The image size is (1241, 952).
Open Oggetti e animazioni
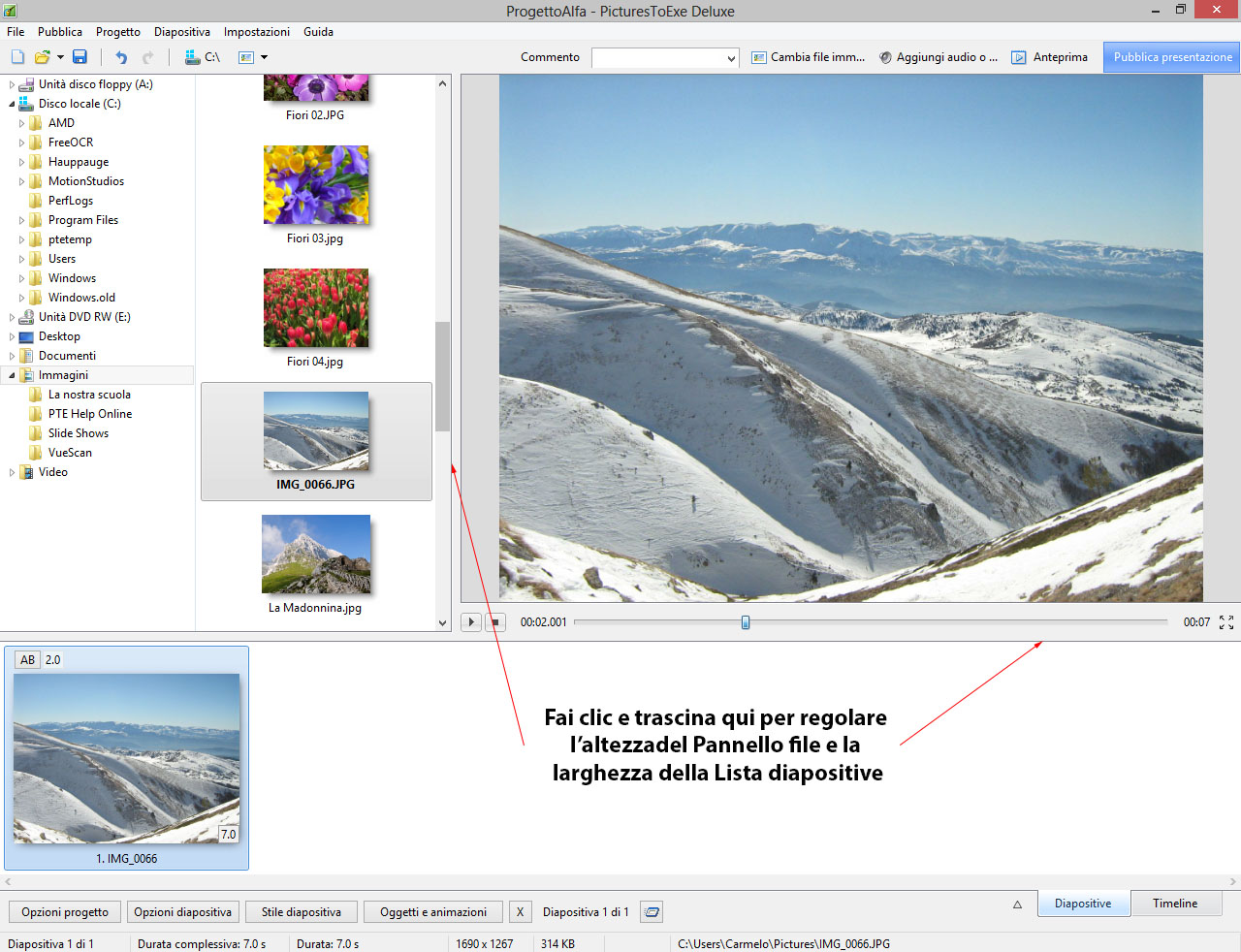tap(432, 912)
